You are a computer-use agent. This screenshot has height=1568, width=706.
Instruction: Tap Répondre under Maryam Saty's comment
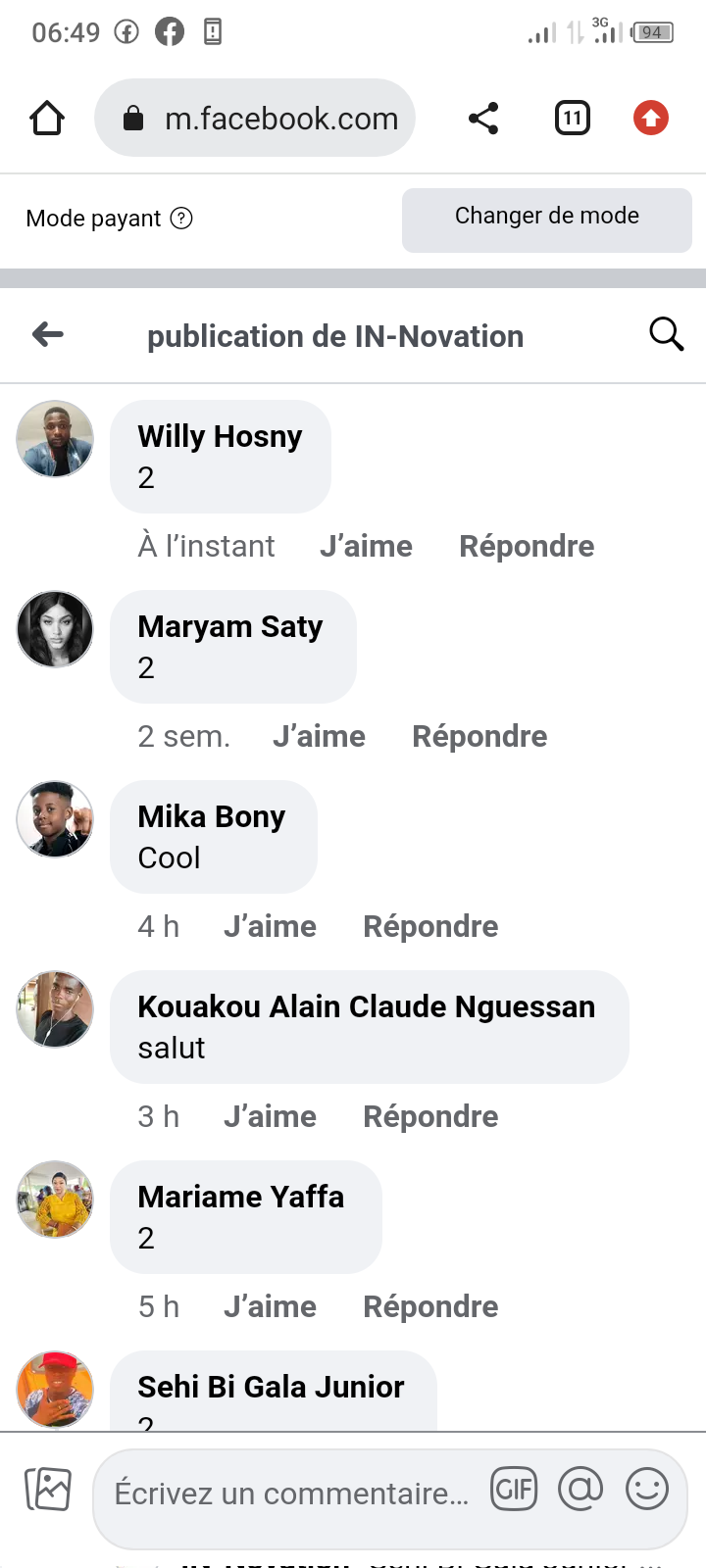(x=479, y=736)
